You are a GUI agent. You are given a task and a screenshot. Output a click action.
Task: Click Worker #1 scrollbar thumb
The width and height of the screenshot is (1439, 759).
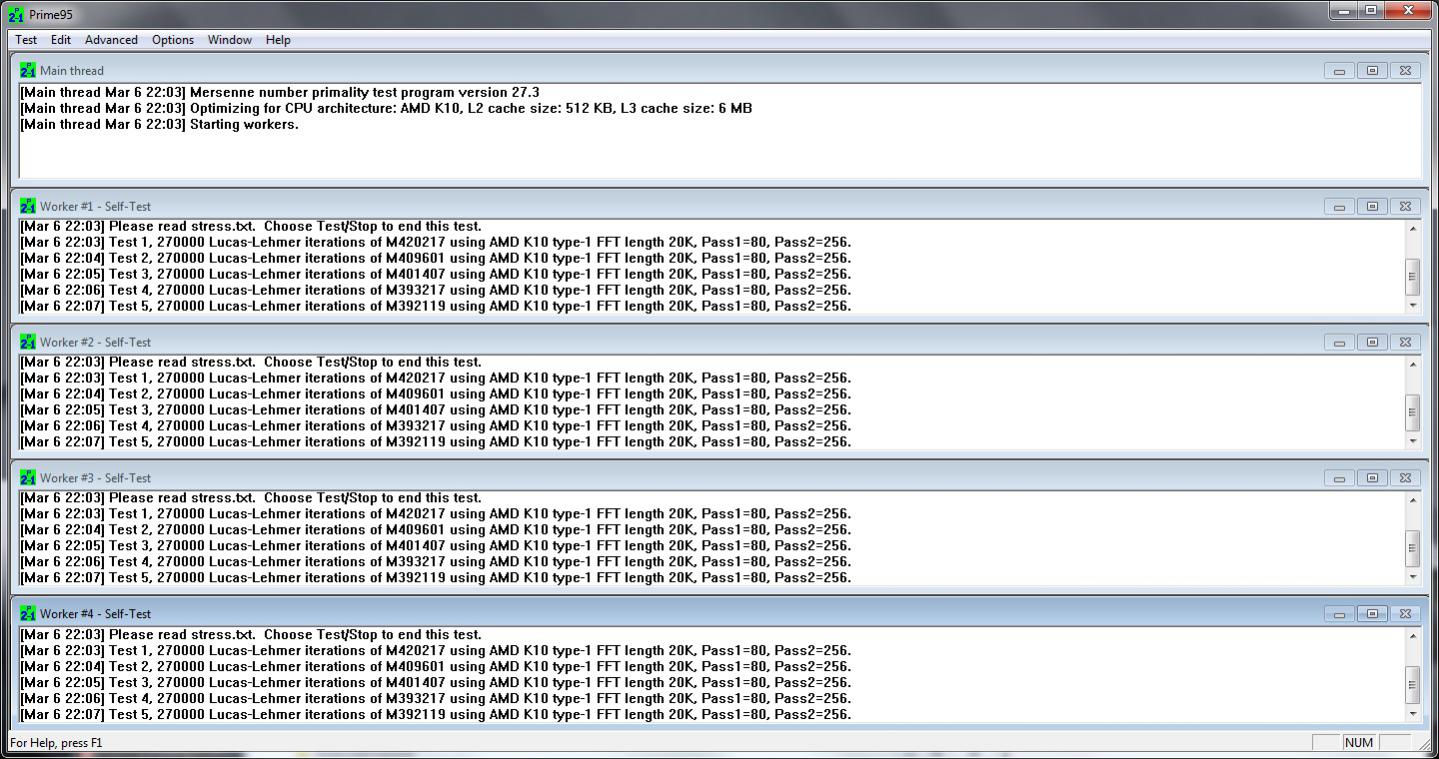[1412, 276]
